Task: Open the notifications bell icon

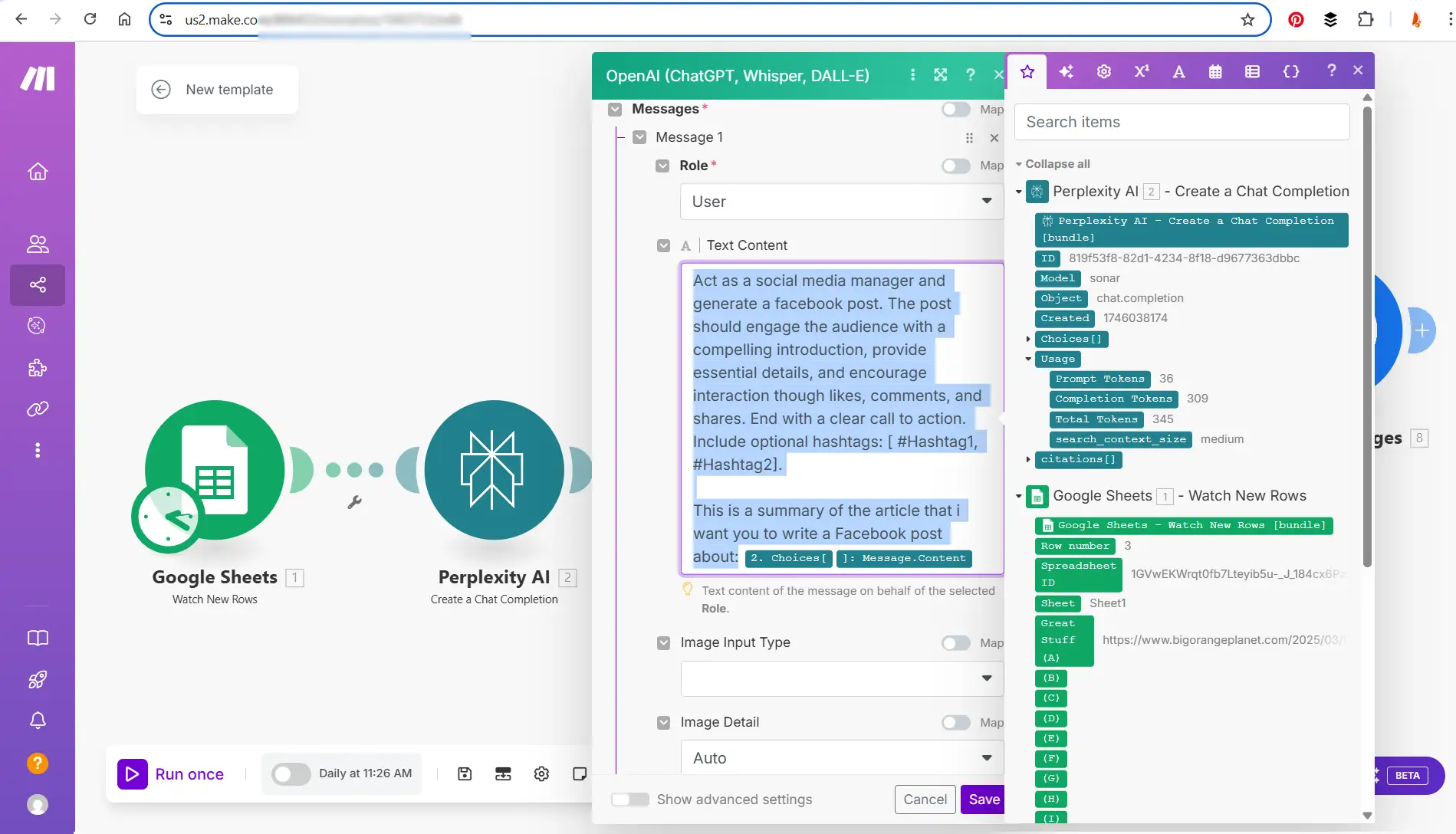Action: click(x=38, y=721)
